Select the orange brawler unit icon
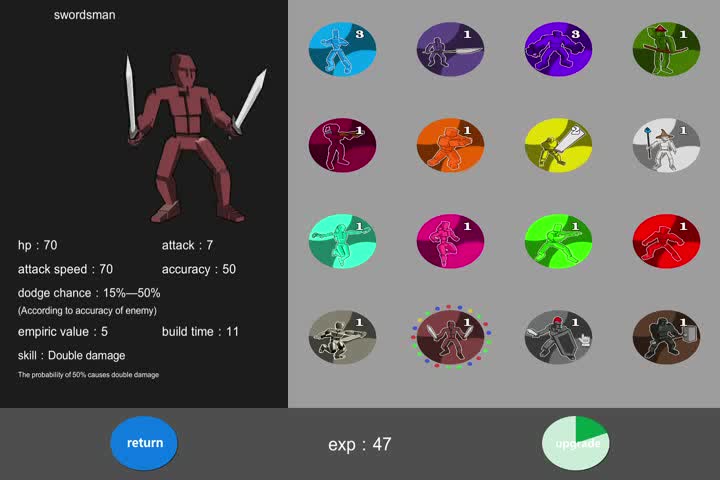The image size is (720, 480). (450, 145)
